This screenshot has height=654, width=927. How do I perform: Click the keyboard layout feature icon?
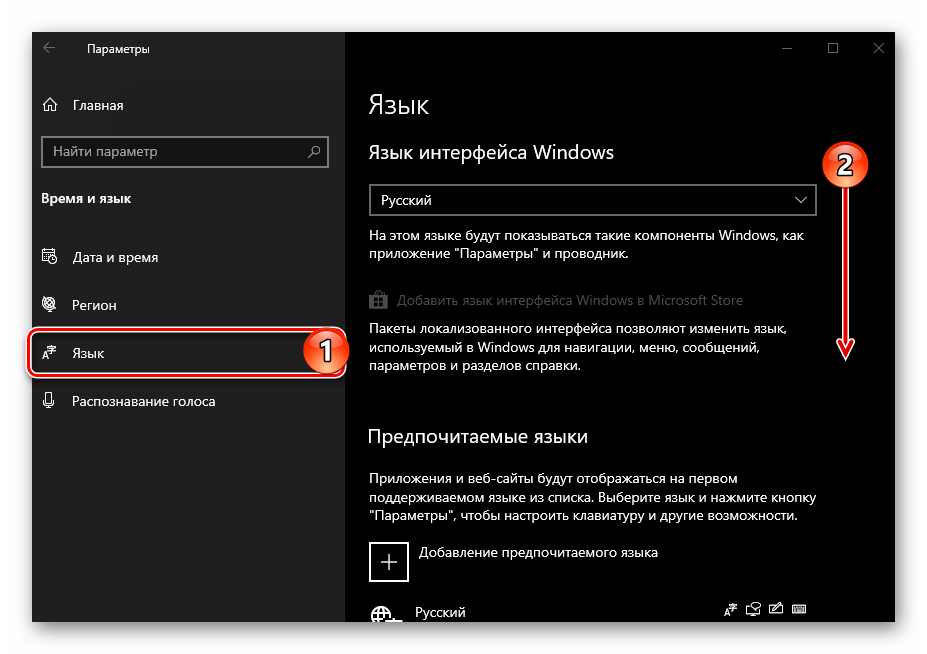tap(799, 610)
